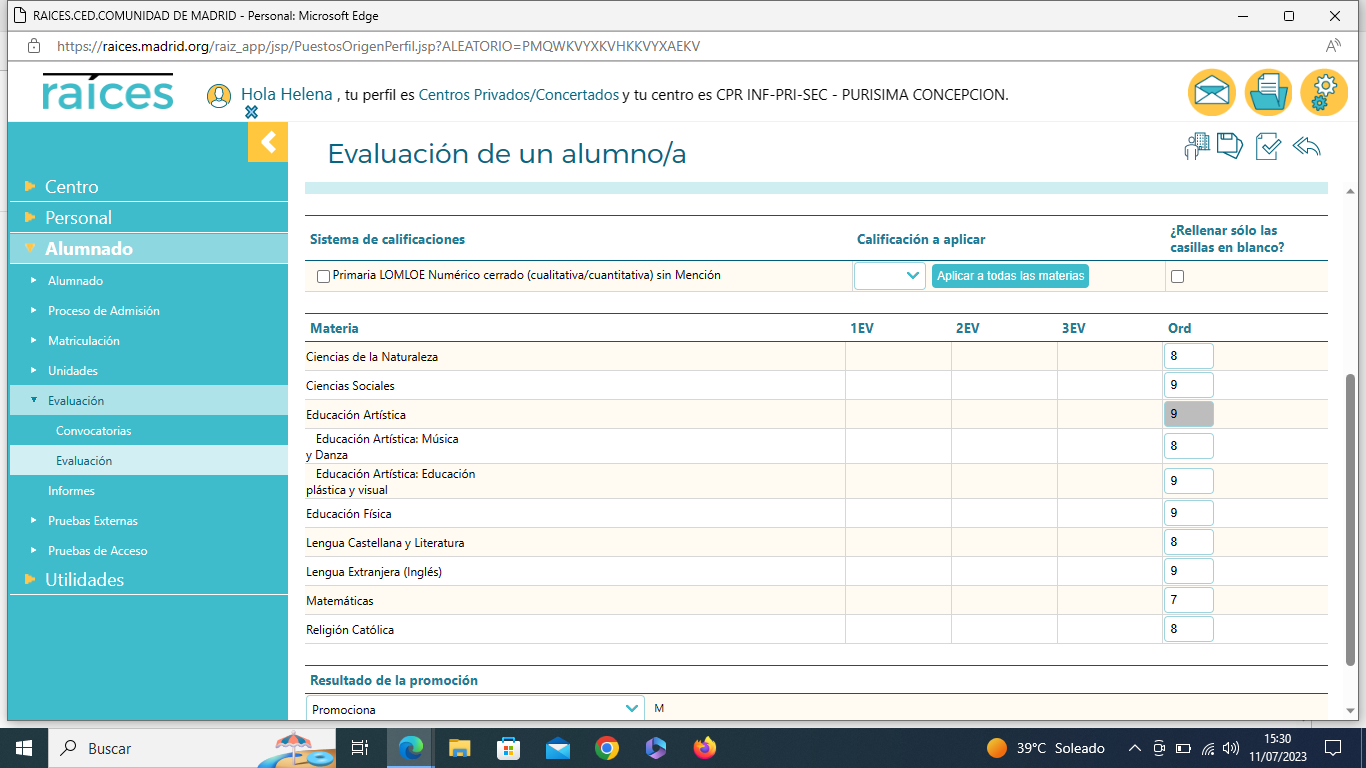
Task: Select Matriculación in the sidebar menu
Action: click(x=84, y=341)
